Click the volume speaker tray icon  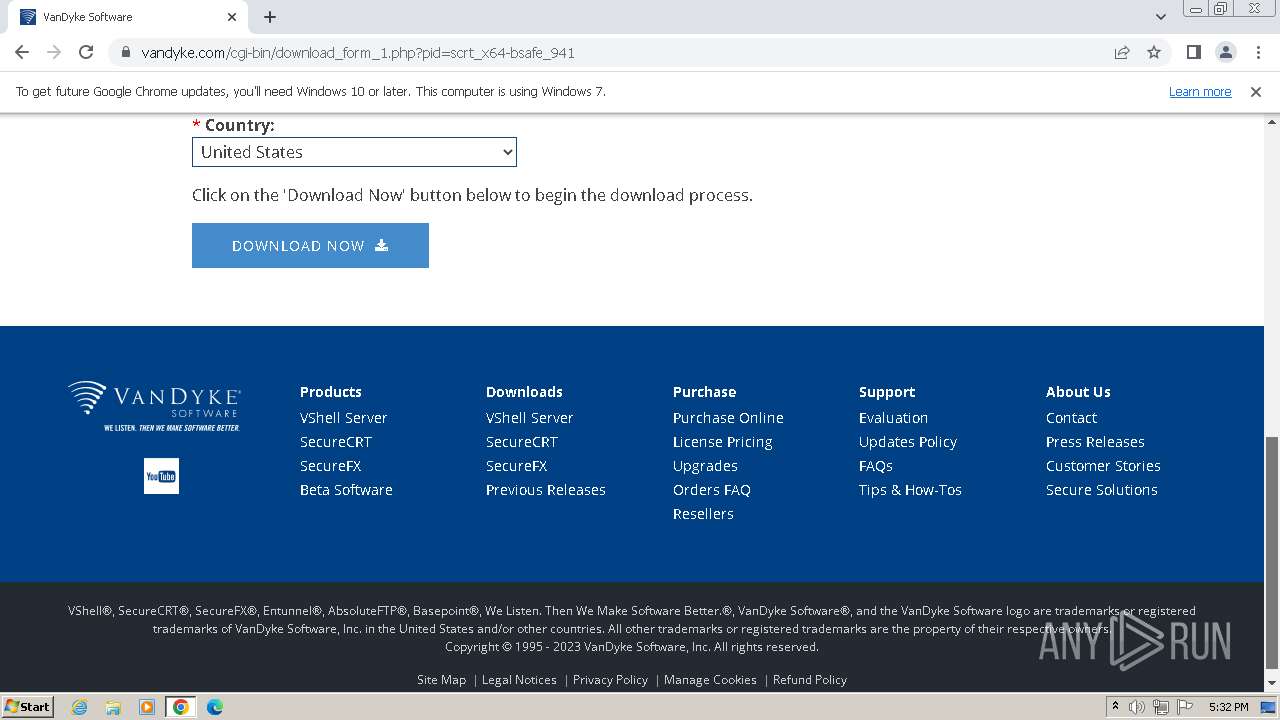coord(1137,707)
